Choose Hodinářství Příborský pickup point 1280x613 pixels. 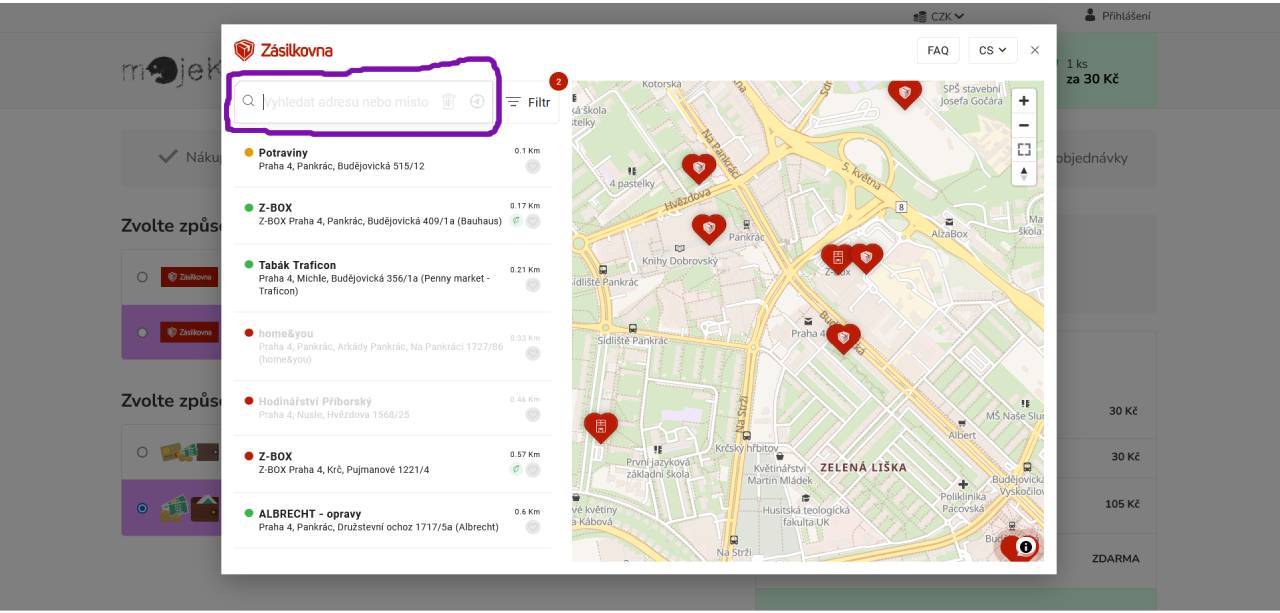(392, 407)
